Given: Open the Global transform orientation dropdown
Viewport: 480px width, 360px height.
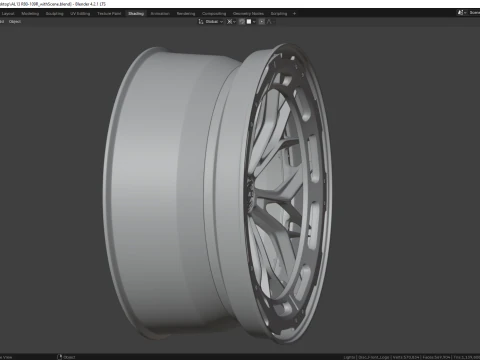Looking at the screenshot, I should click(214, 22).
